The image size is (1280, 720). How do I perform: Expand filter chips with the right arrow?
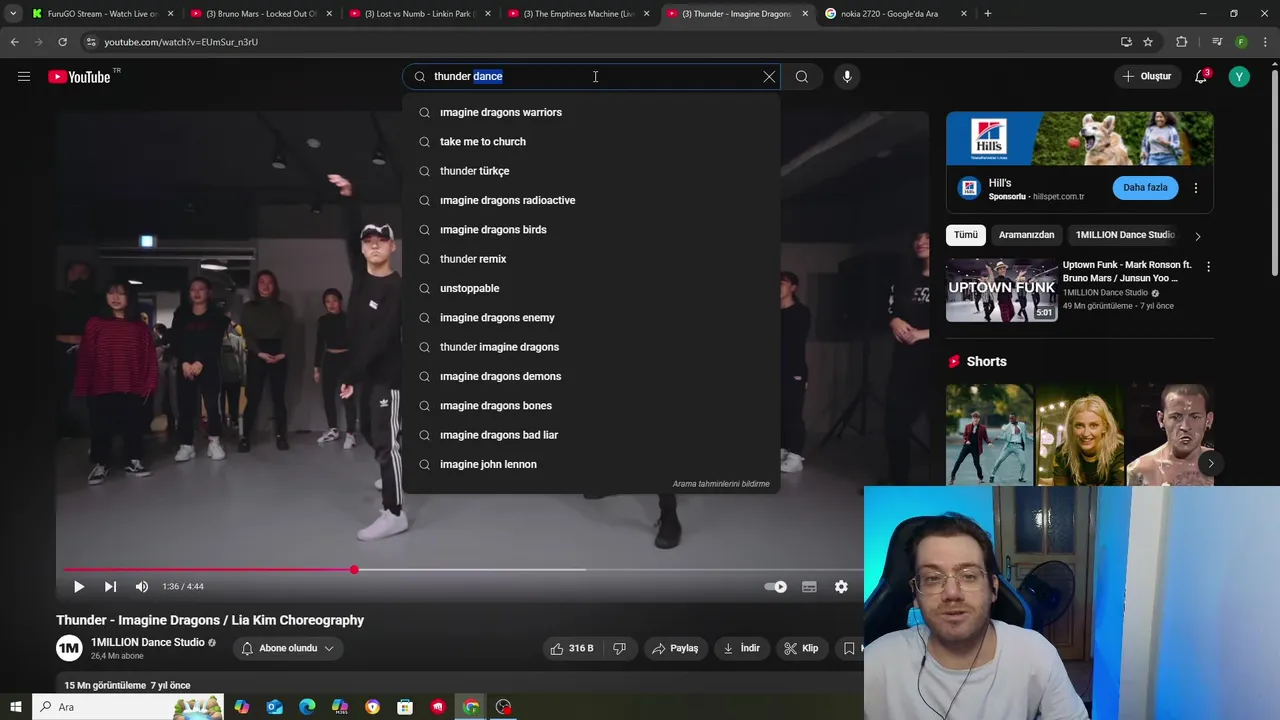pyautogui.click(x=1197, y=236)
